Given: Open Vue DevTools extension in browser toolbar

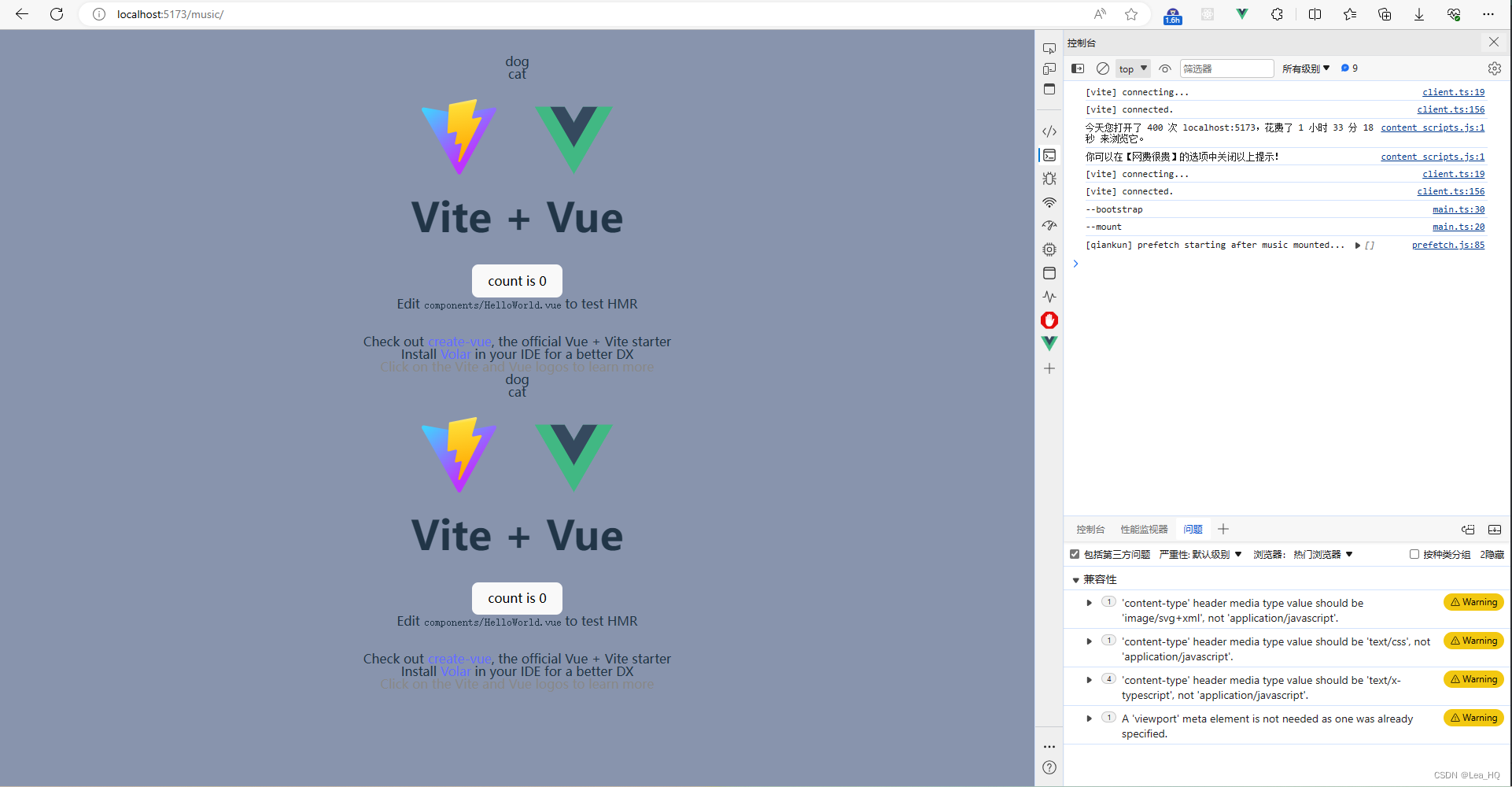Looking at the screenshot, I should [1242, 14].
